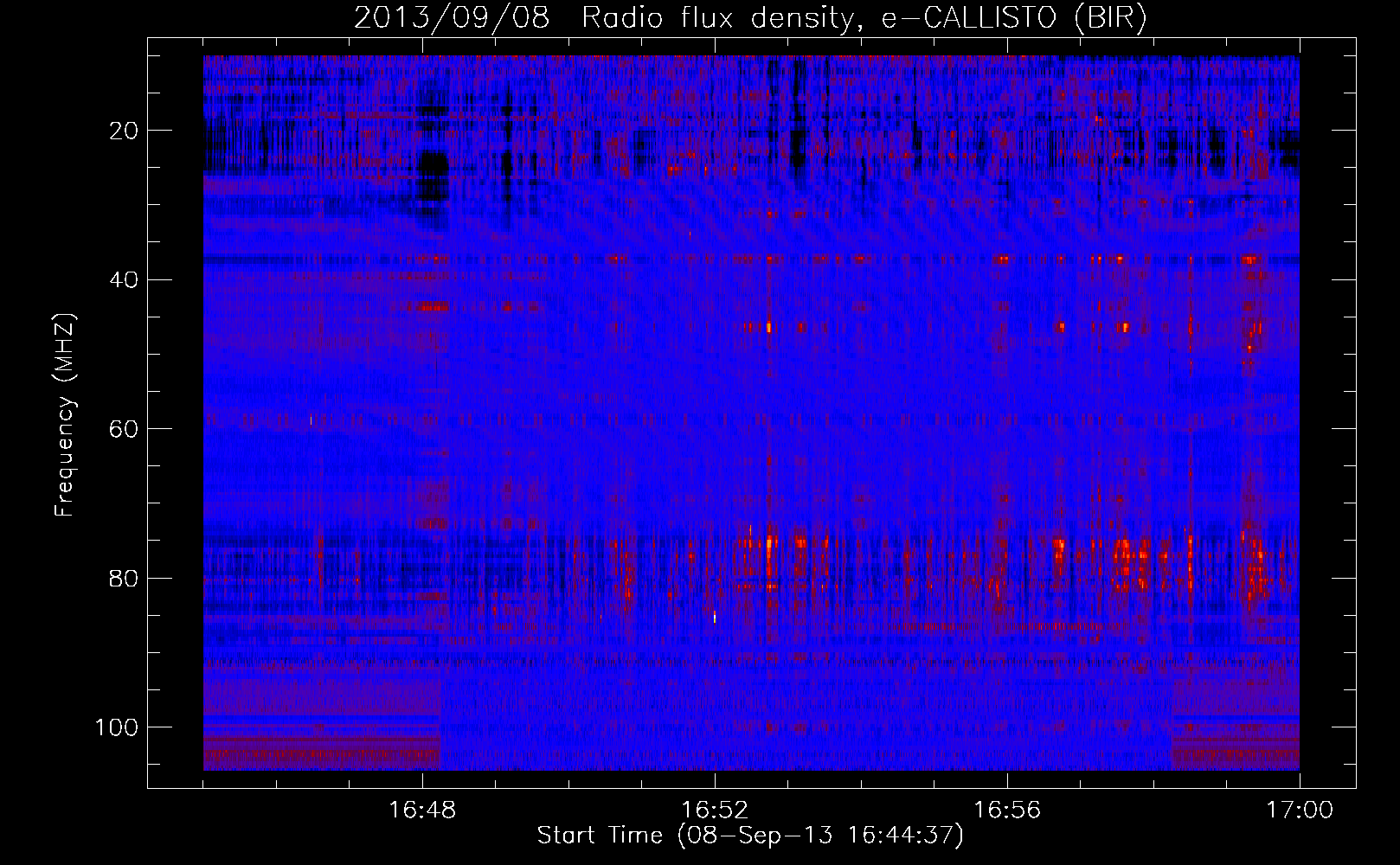Click the 16:52 time tick label

(x=715, y=811)
